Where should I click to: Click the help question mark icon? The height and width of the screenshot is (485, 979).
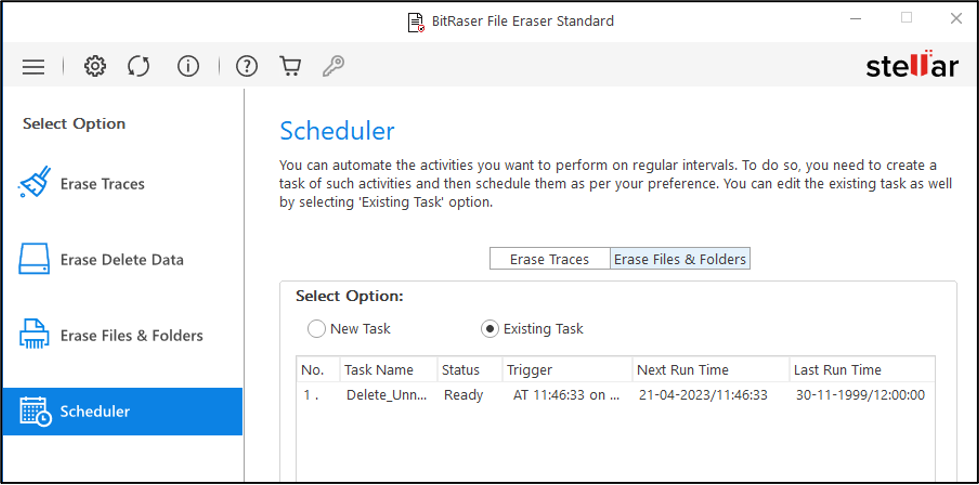tap(246, 67)
